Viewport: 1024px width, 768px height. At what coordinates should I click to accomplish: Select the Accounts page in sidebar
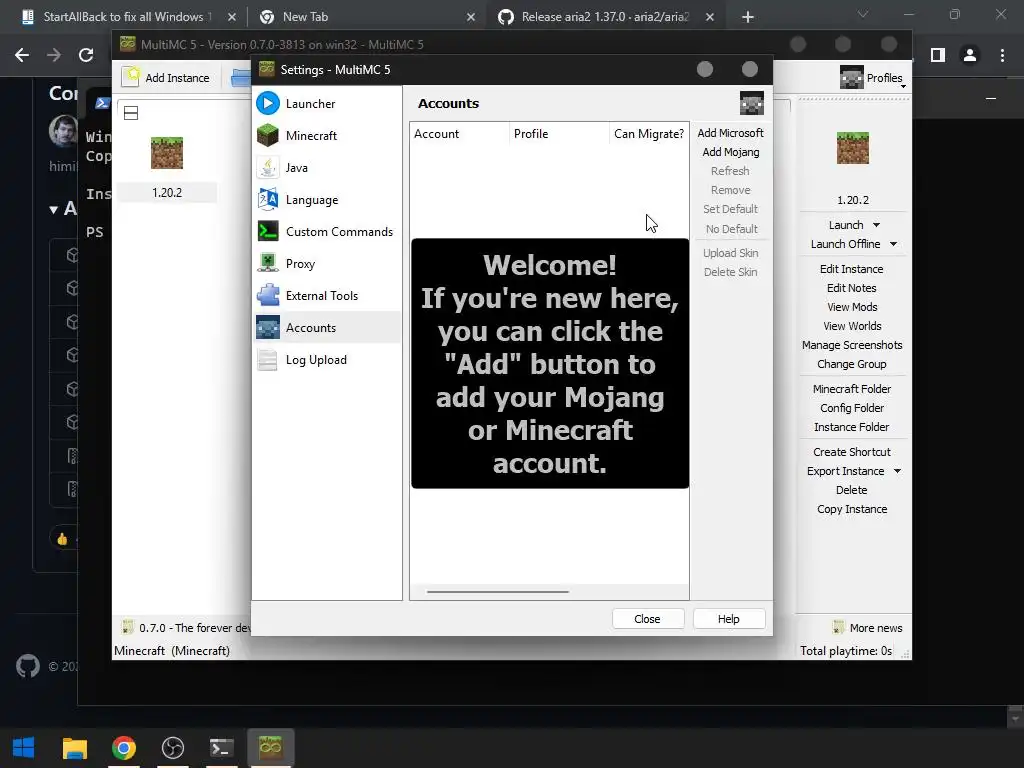327,327
